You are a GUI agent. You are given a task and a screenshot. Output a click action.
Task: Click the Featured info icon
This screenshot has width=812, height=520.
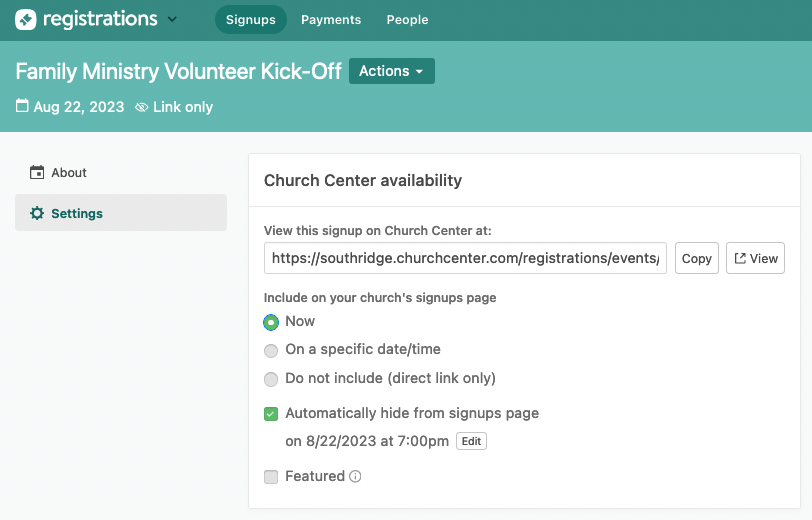click(355, 477)
